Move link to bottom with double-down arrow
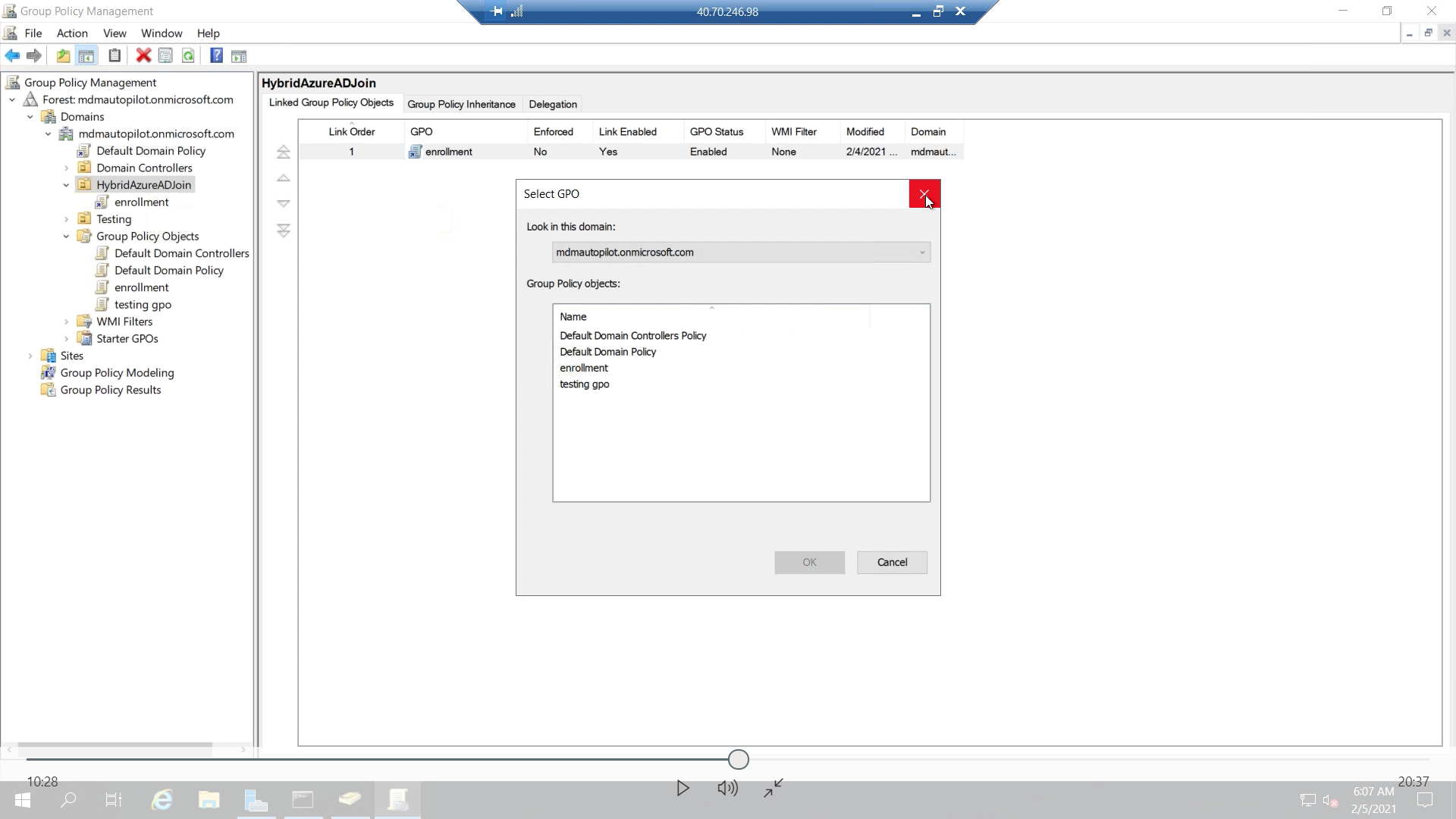Image resolution: width=1456 pixels, height=819 pixels. click(x=283, y=231)
